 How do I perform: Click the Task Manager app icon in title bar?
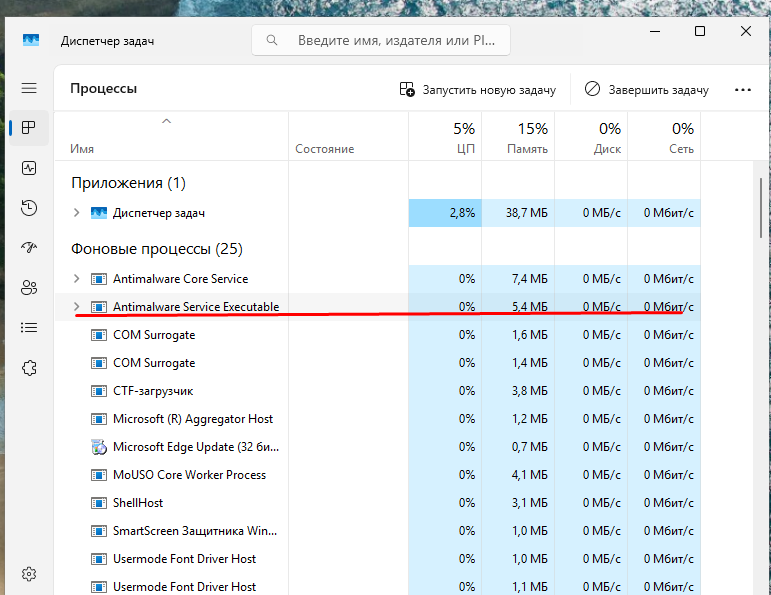tap(31, 40)
